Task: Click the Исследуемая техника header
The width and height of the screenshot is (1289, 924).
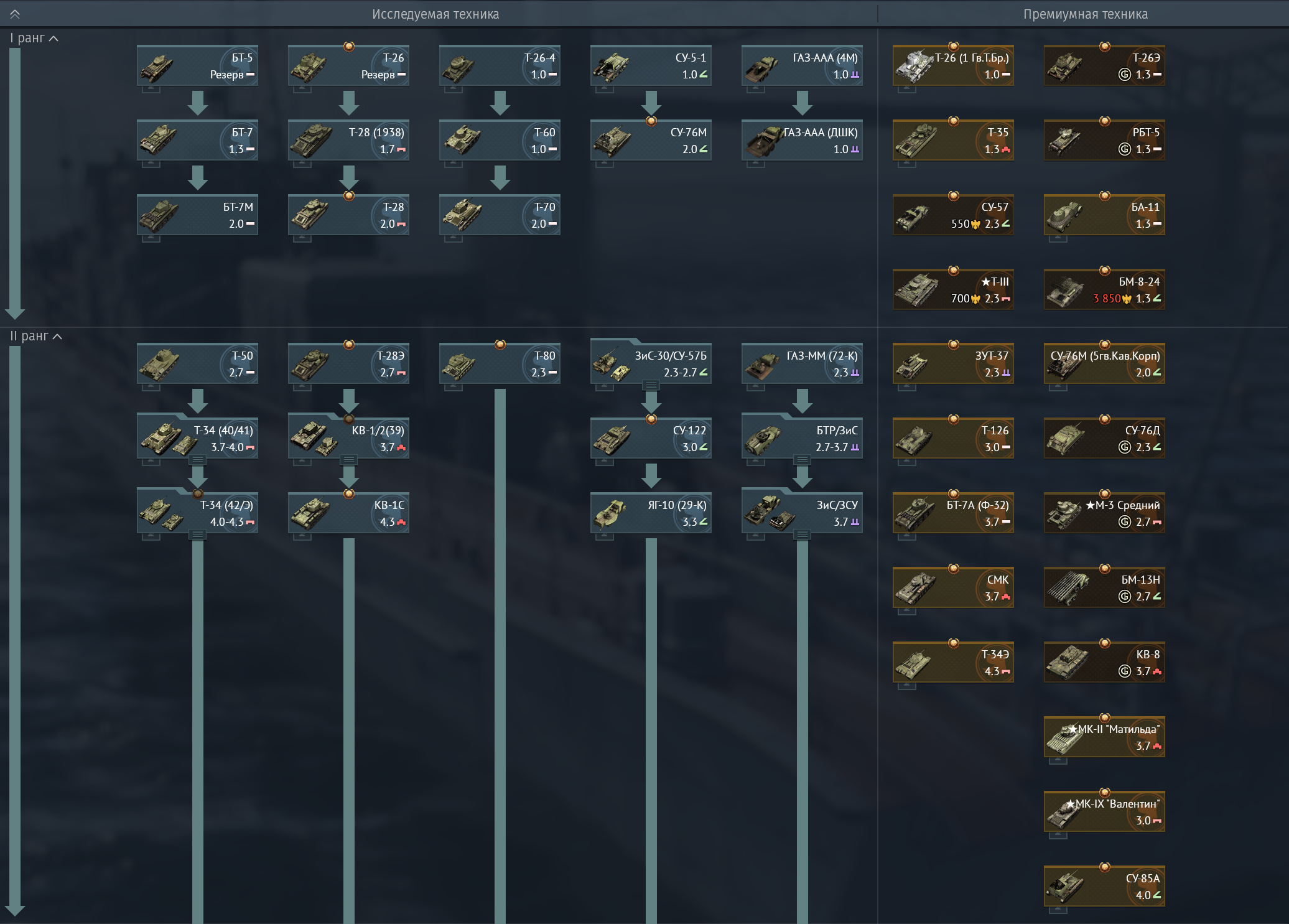Action: (x=435, y=14)
